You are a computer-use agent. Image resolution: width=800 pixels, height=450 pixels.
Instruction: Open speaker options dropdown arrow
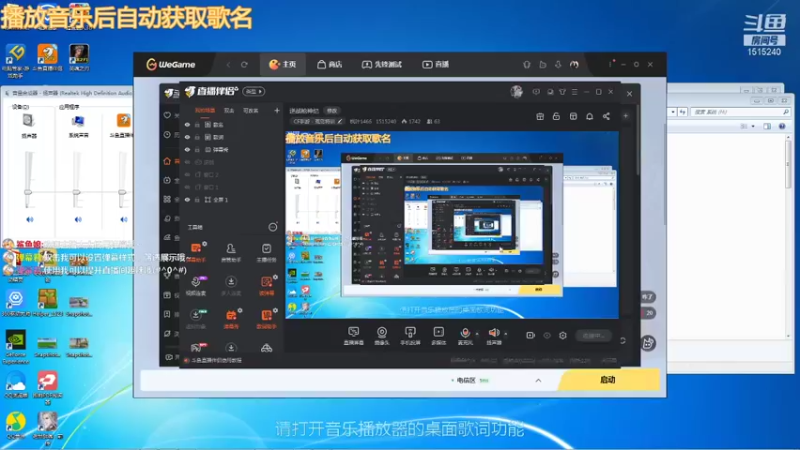(506, 334)
